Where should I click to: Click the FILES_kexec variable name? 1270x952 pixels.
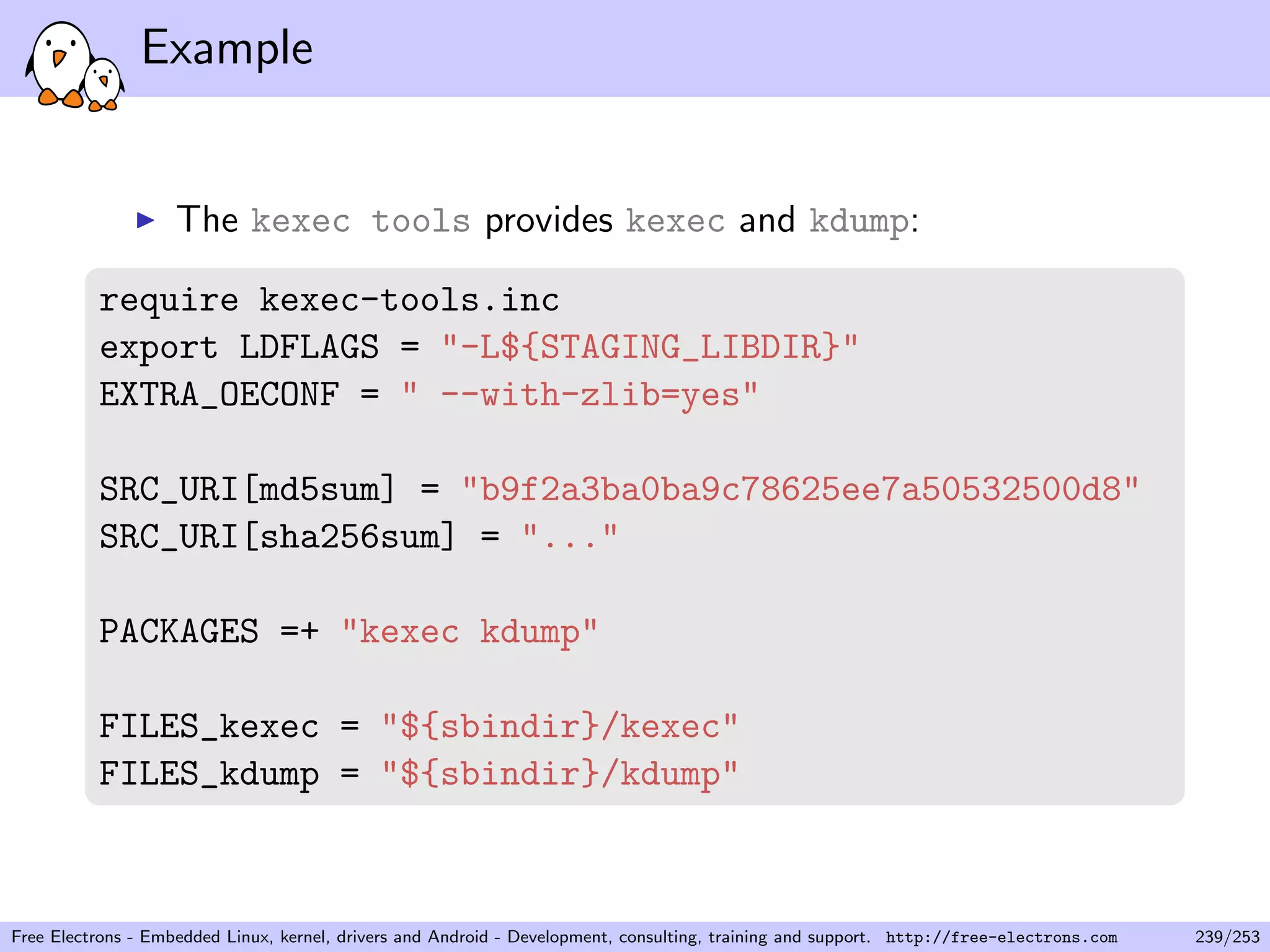(209, 726)
